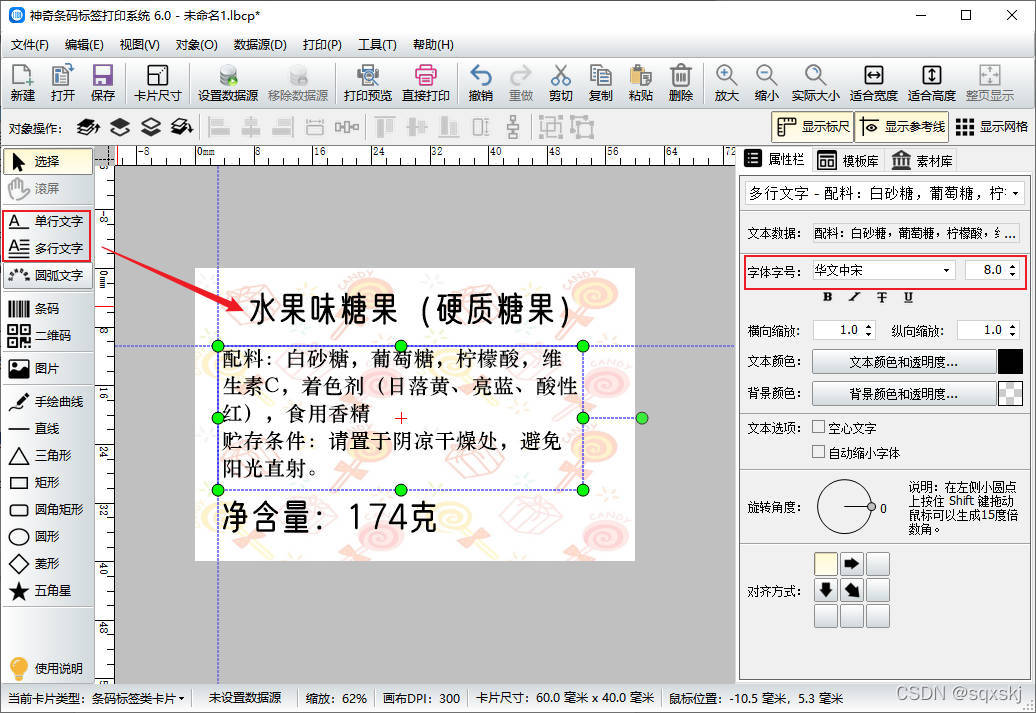Undo with the 撤销 icon
Screen dimensions: 1036x713
(x=480, y=83)
